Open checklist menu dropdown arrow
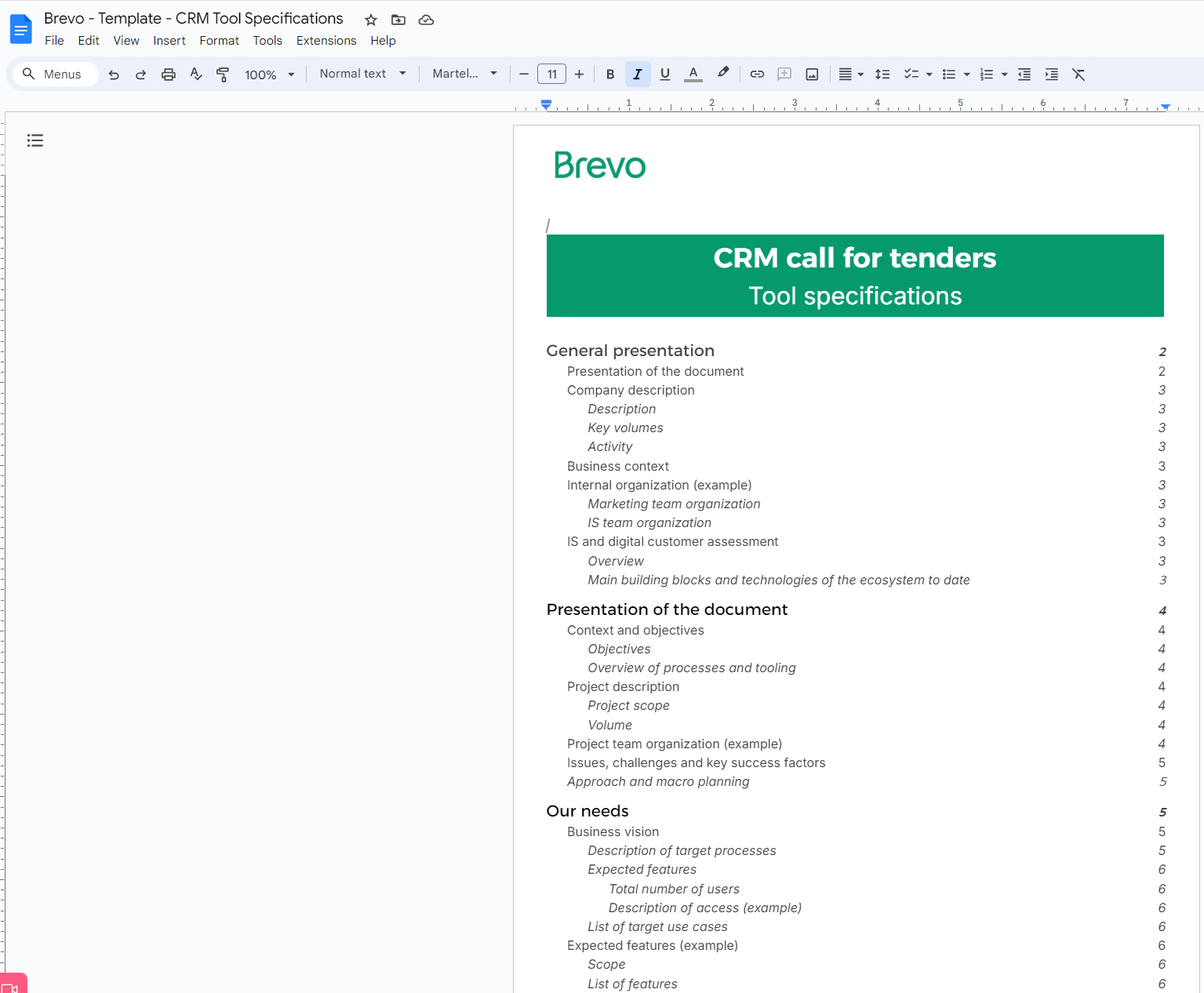Image resolution: width=1204 pixels, height=993 pixels. [929, 75]
